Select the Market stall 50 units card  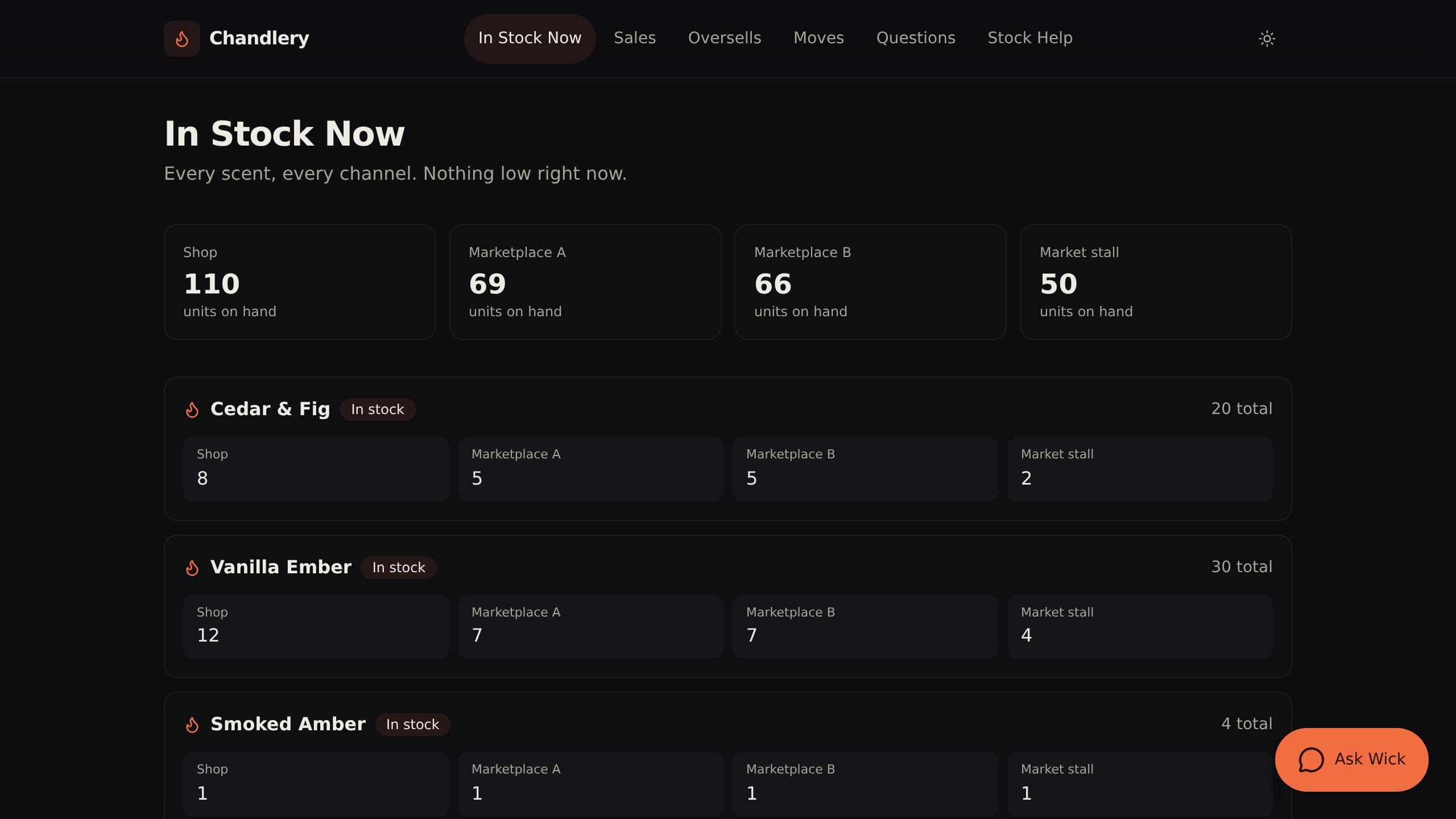click(x=1156, y=282)
